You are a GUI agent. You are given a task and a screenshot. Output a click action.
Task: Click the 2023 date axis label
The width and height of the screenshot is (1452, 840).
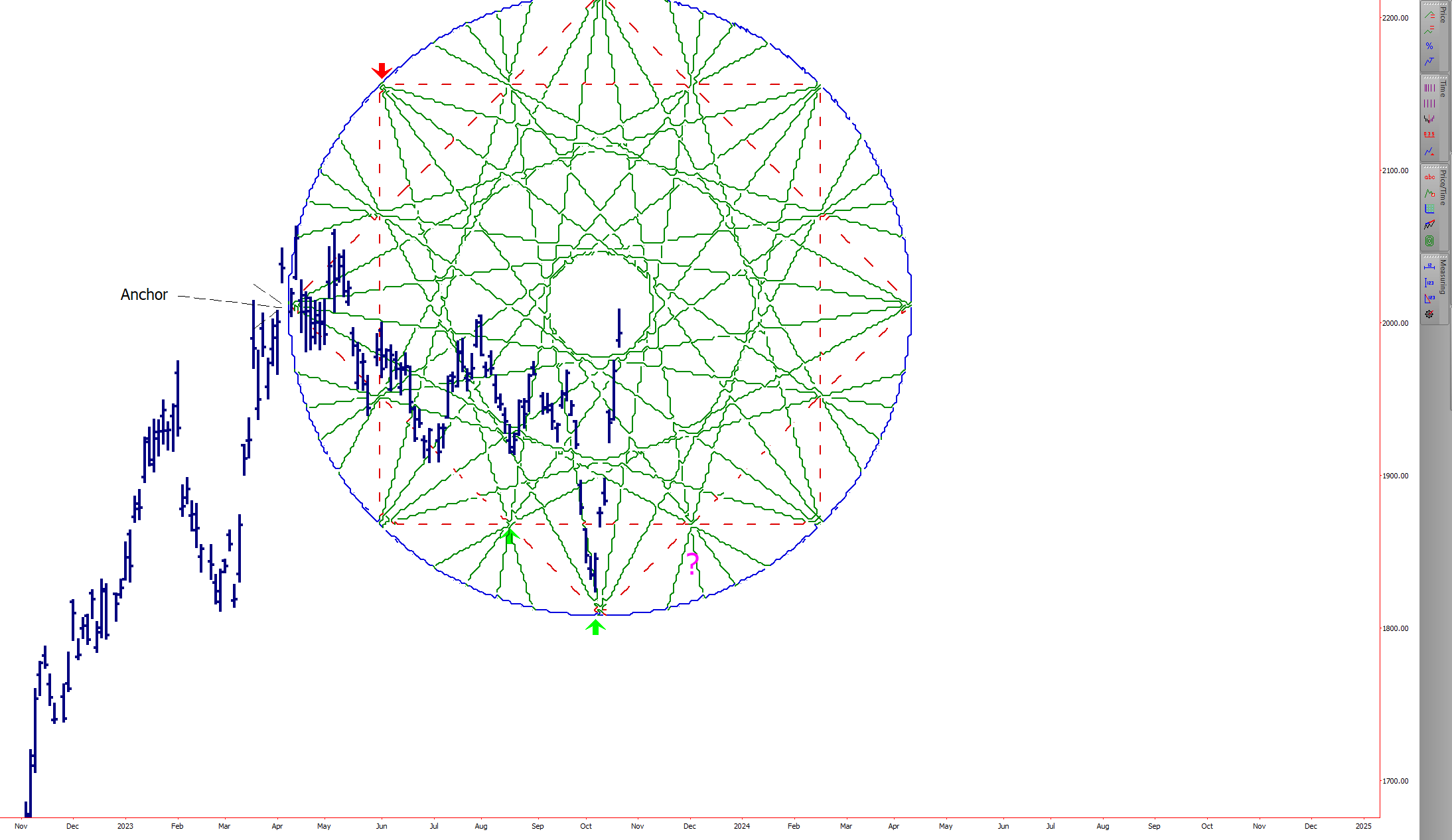tap(125, 826)
